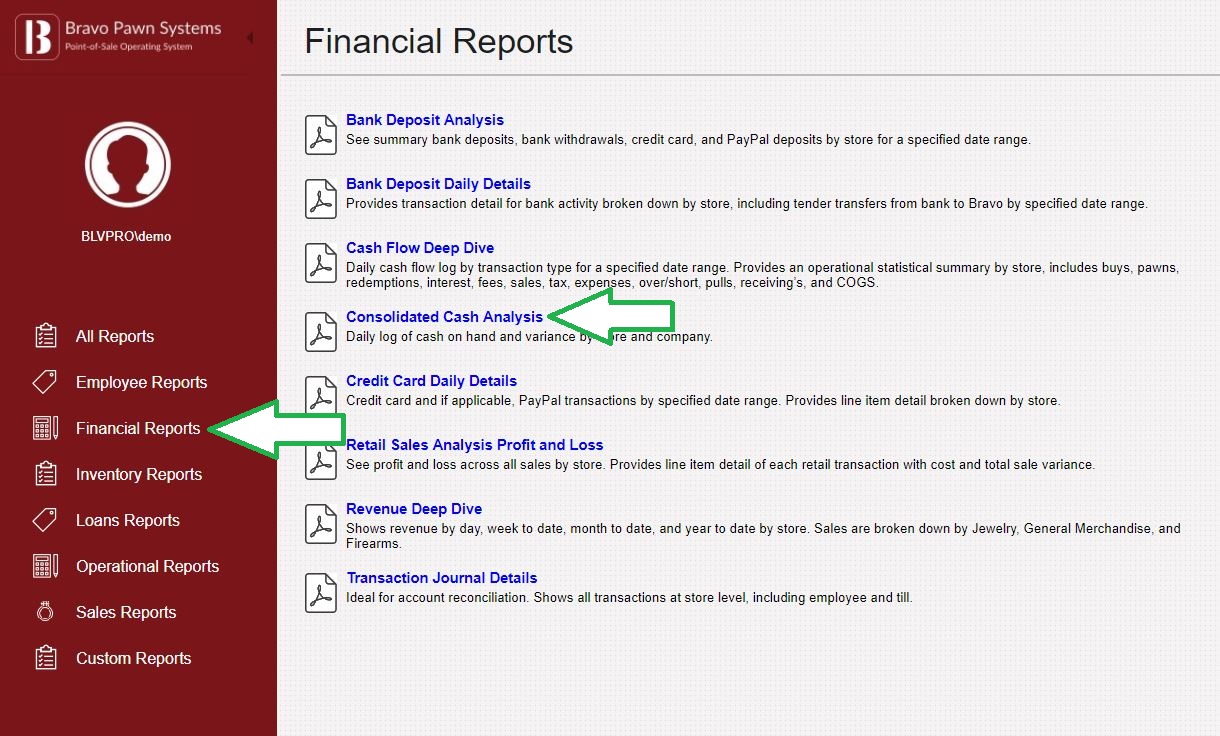The image size is (1220, 736).
Task: Click the PDF icon beside Transaction Journal Details
Action: pos(320,593)
